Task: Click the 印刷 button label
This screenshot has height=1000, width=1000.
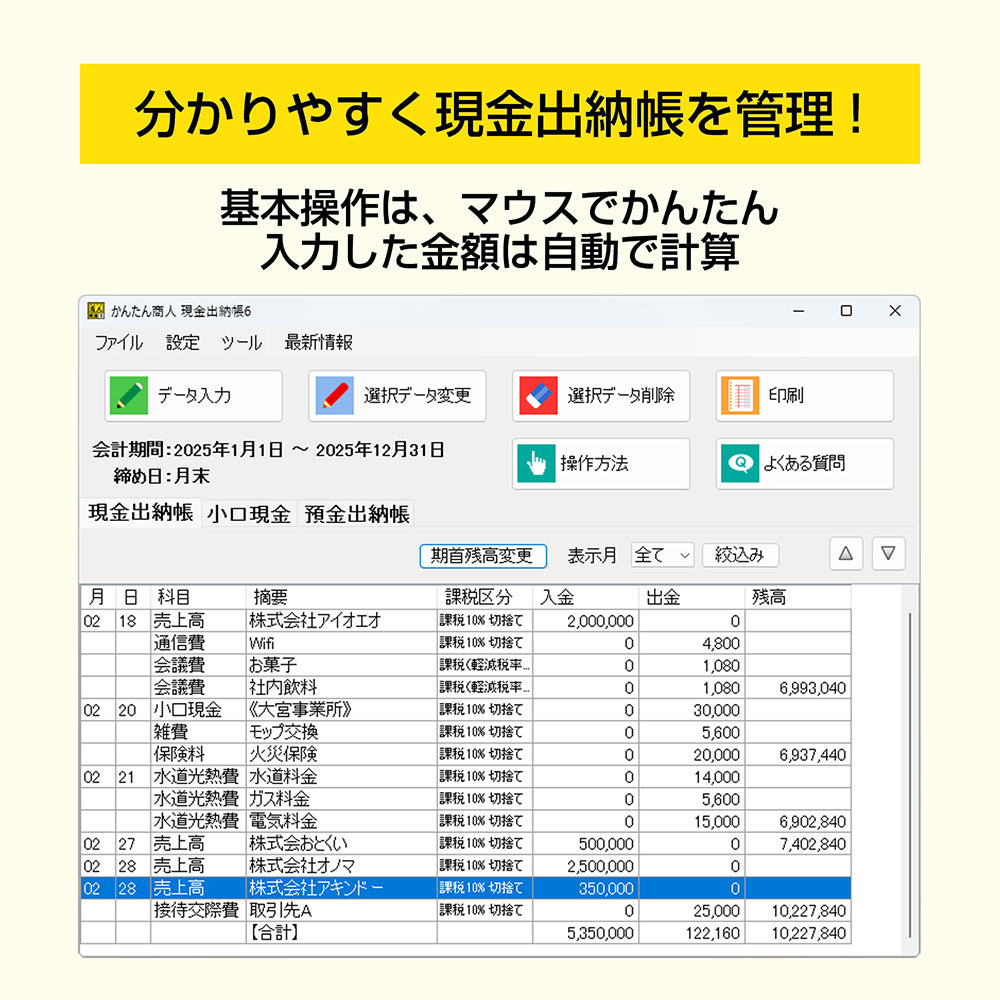Action: point(786,395)
